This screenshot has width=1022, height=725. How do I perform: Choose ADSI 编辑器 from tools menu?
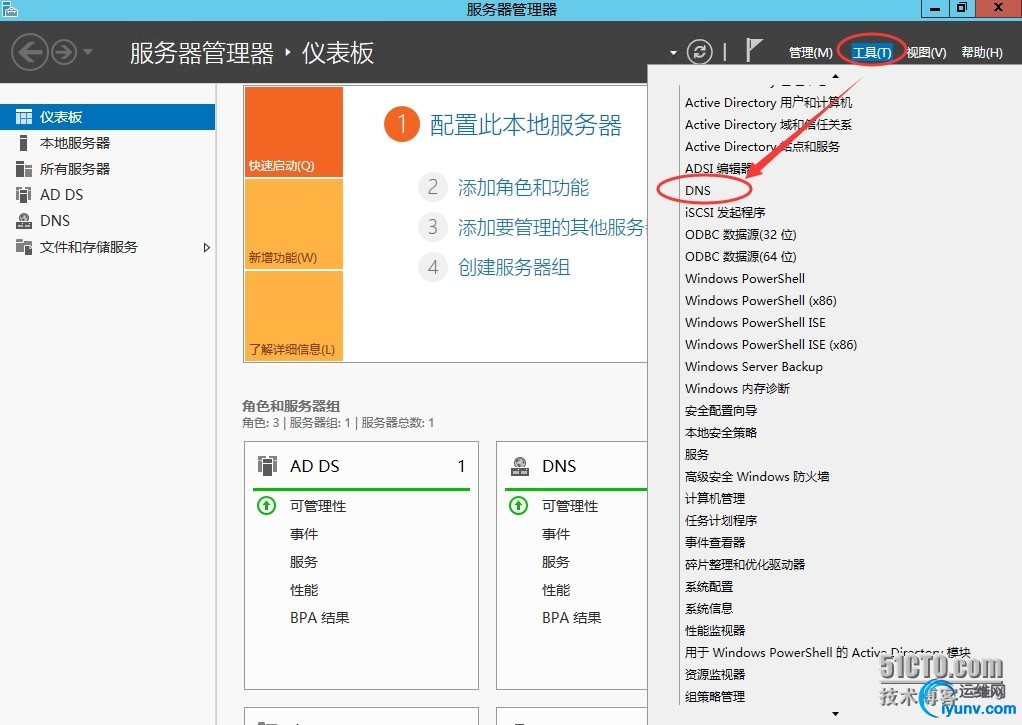(719, 168)
